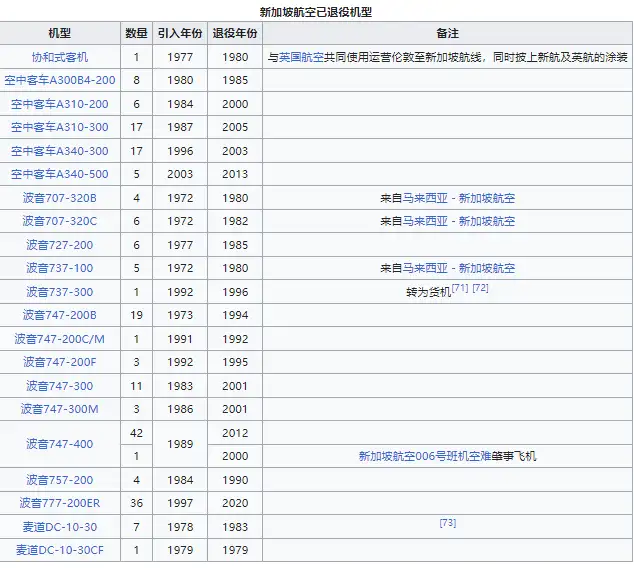Select the 备注 column header
634x568 pixels.
click(448, 33)
